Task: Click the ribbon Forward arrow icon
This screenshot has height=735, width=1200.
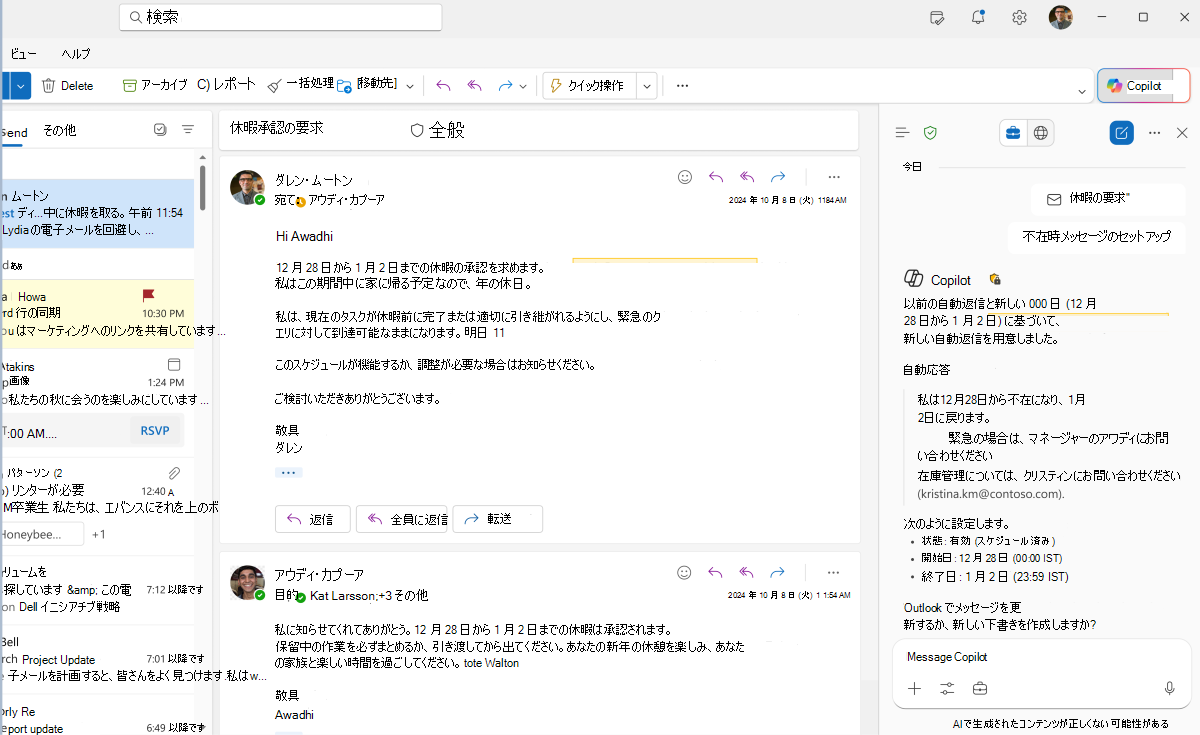Action: point(505,86)
